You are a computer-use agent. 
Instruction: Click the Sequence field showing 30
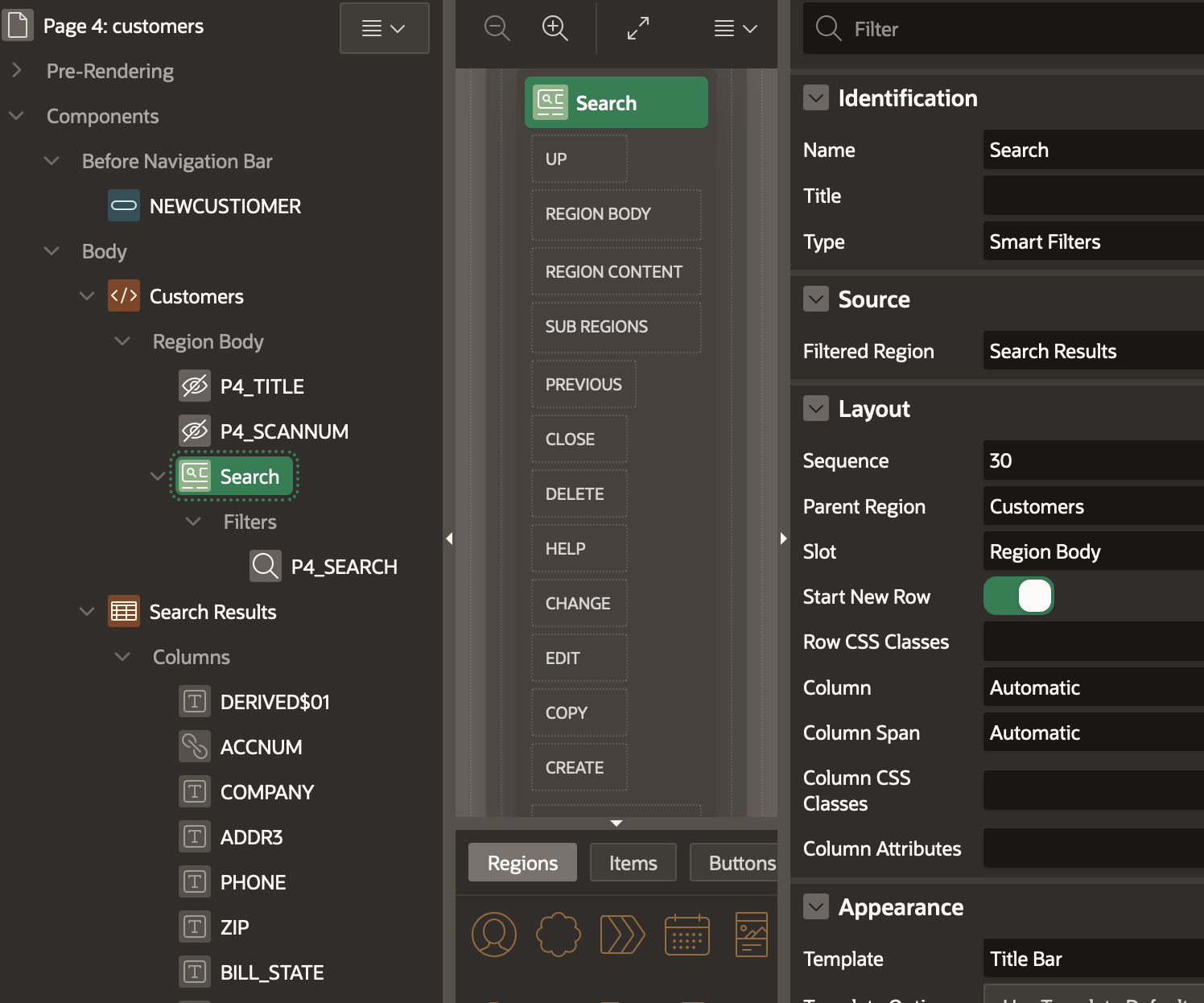point(1091,460)
